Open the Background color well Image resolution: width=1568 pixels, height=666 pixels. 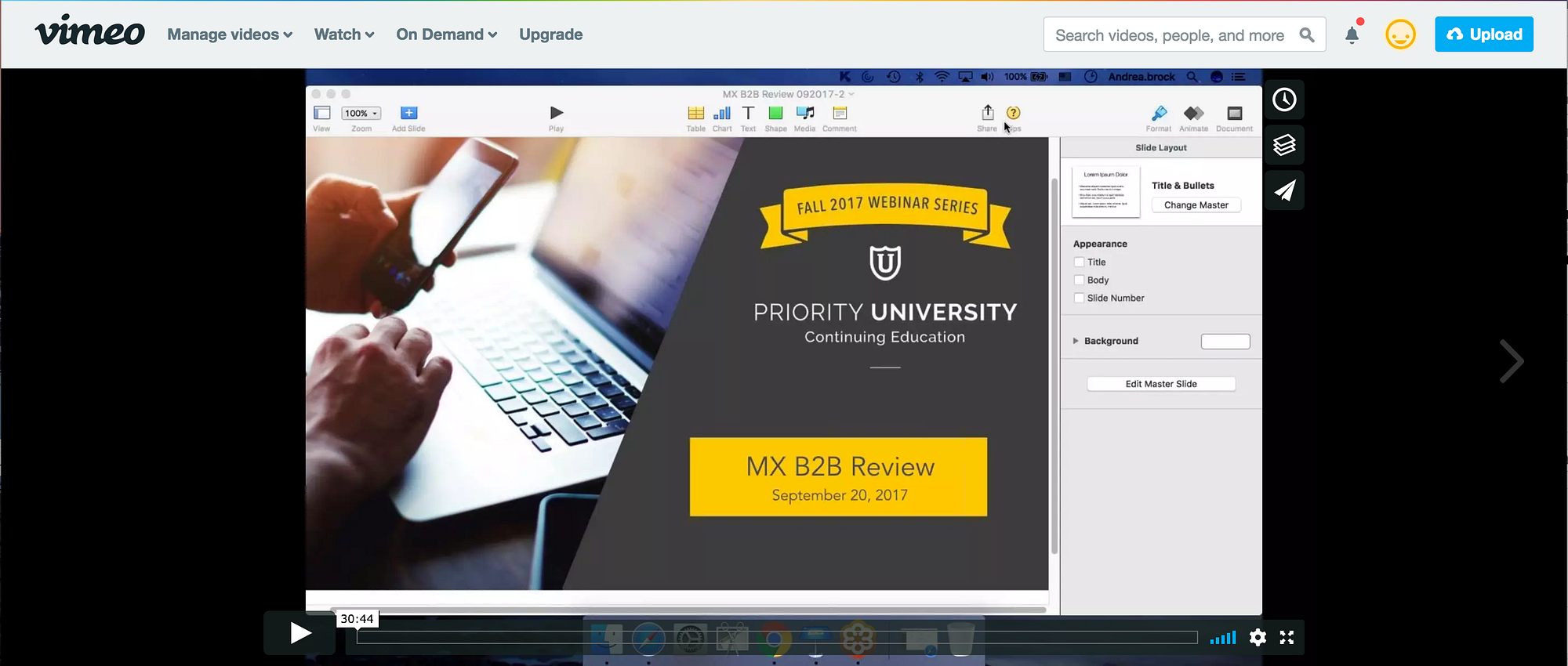pyautogui.click(x=1225, y=341)
